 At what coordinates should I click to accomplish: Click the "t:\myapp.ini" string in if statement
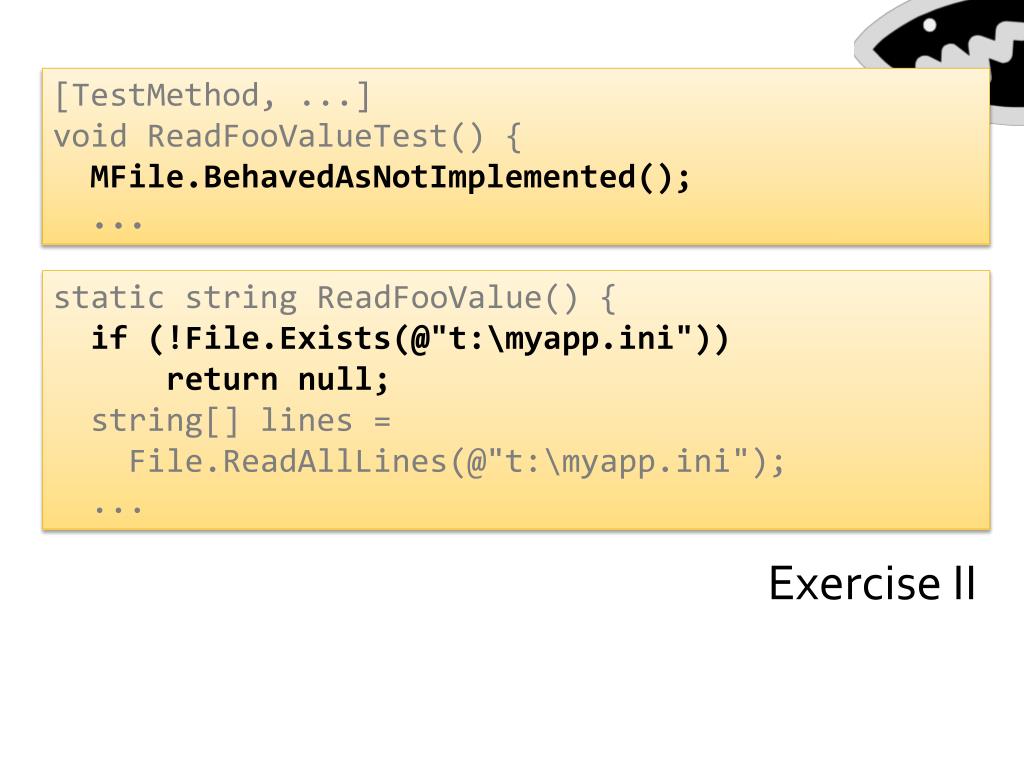click(x=561, y=338)
